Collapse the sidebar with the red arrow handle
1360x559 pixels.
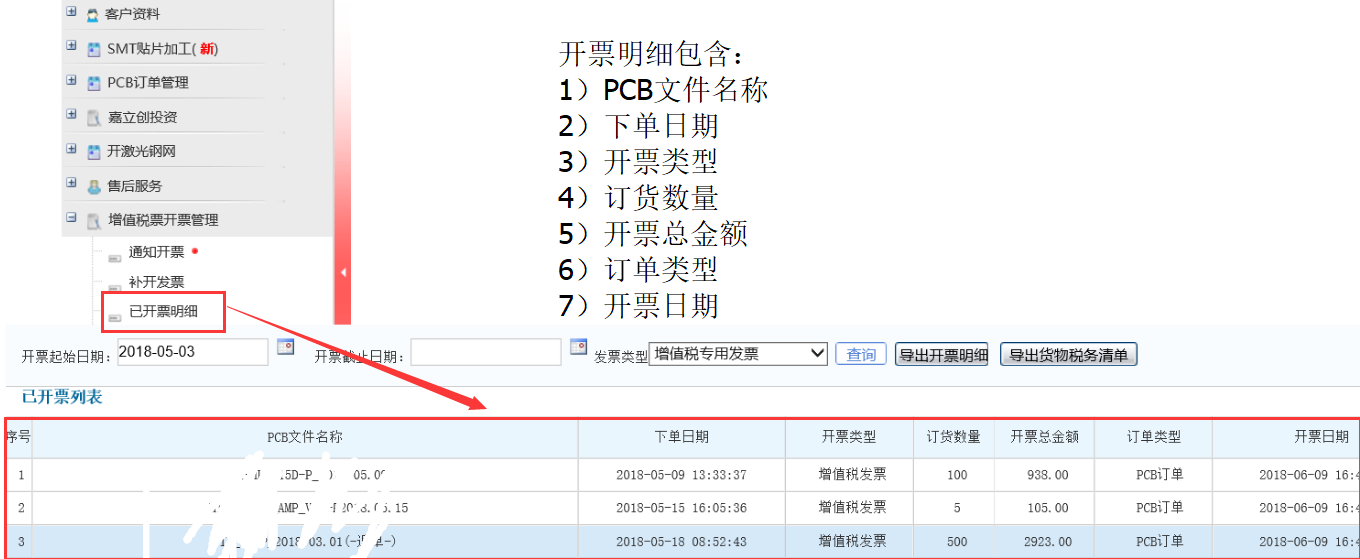[344, 272]
